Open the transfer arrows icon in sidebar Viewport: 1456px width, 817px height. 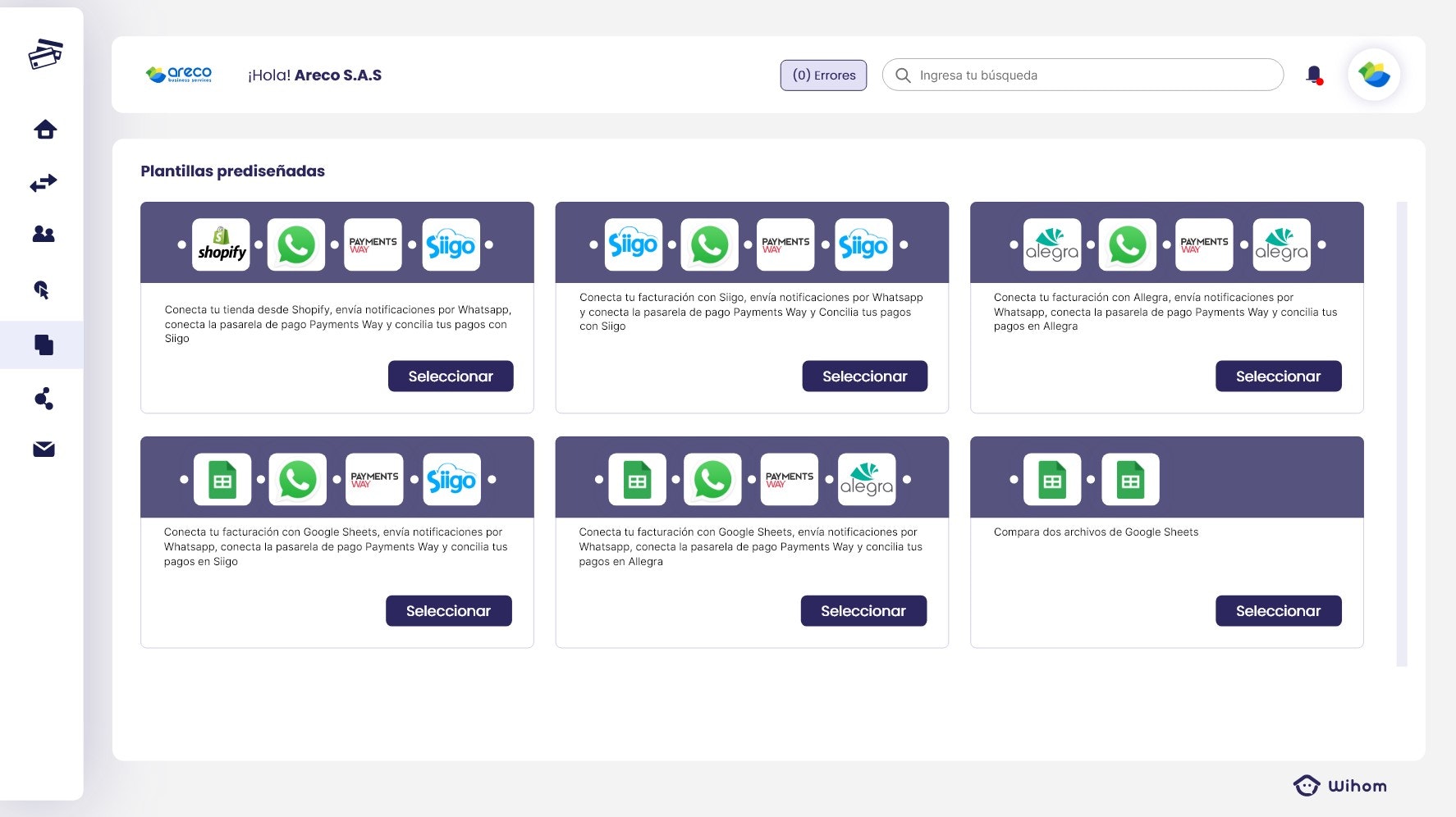(x=43, y=182)
